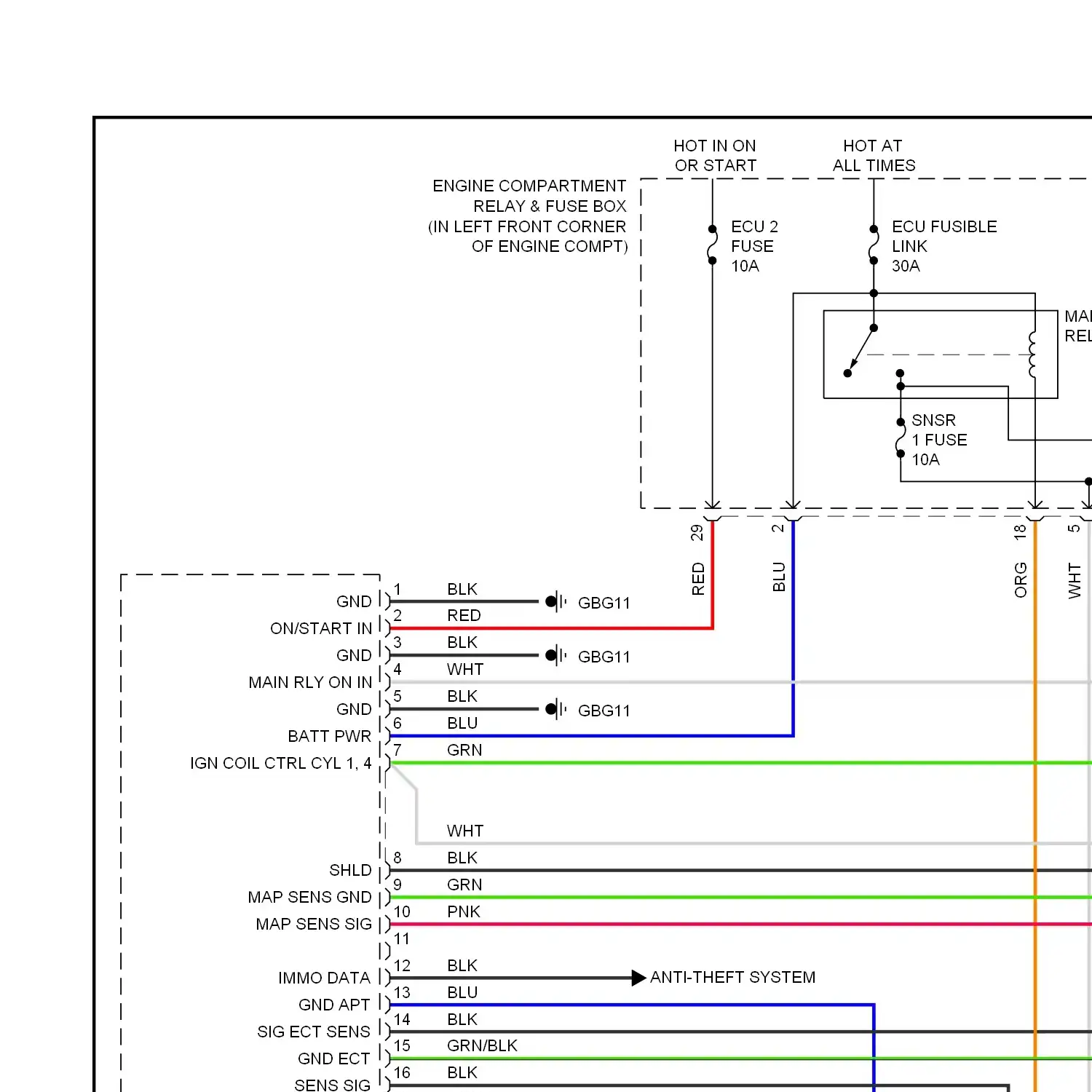
Task: Click the GBG11 ground label beside pin 5
Action: coord(604,711)
